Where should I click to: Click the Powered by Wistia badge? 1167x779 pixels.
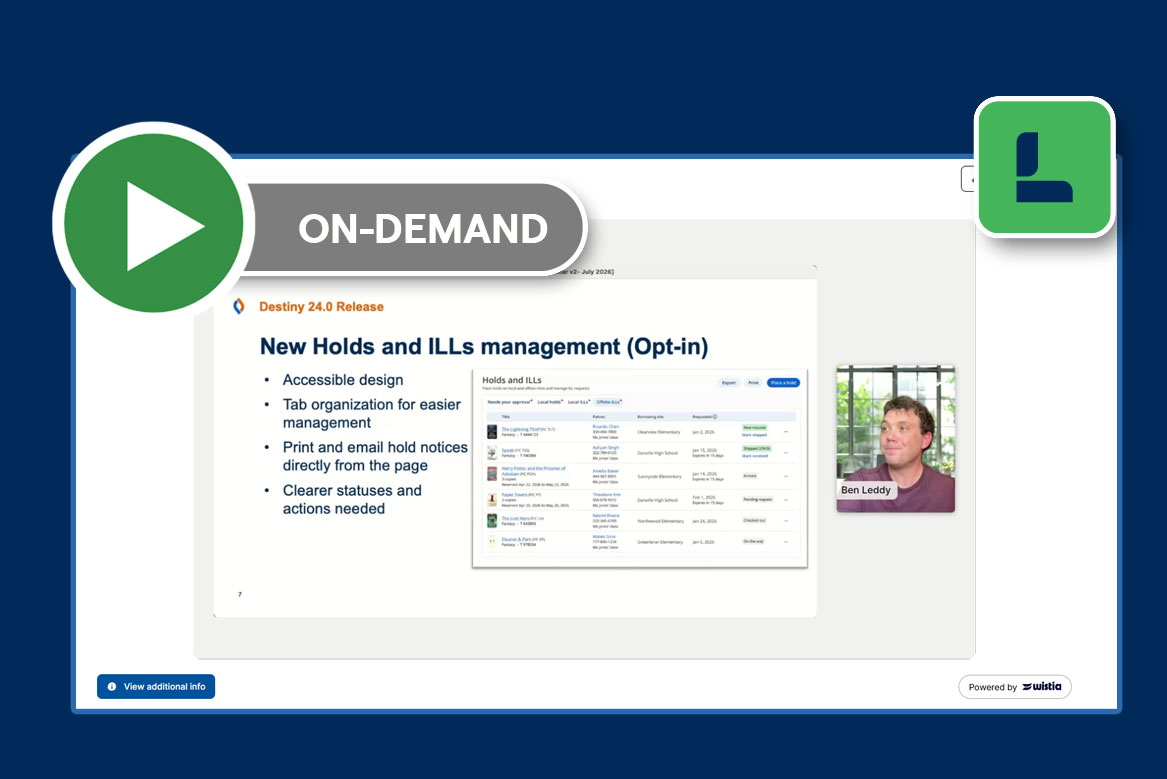[1014, 687]
